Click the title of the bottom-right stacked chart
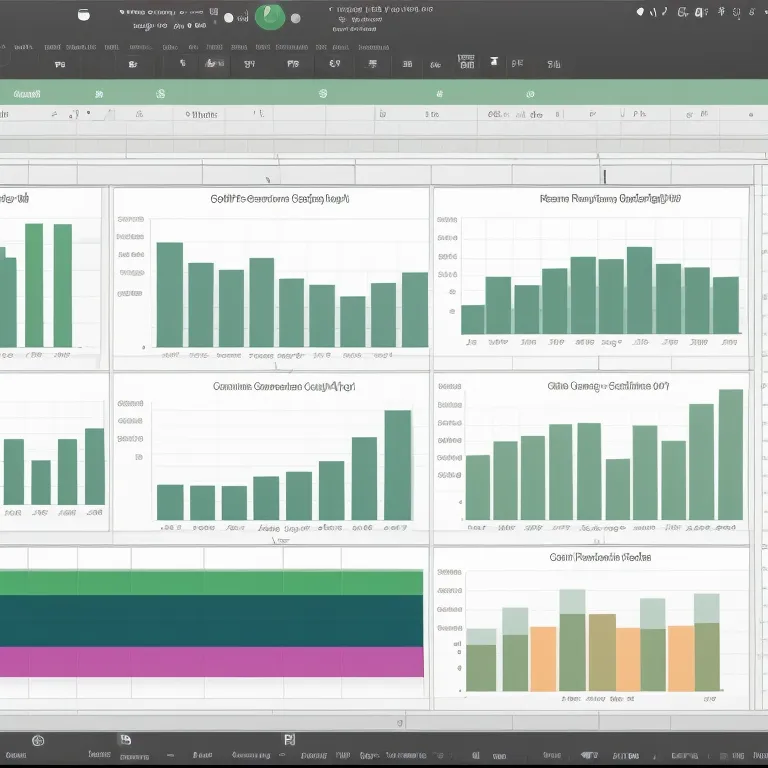This screenshot has width=768, height=768. (x=599, y=557)
